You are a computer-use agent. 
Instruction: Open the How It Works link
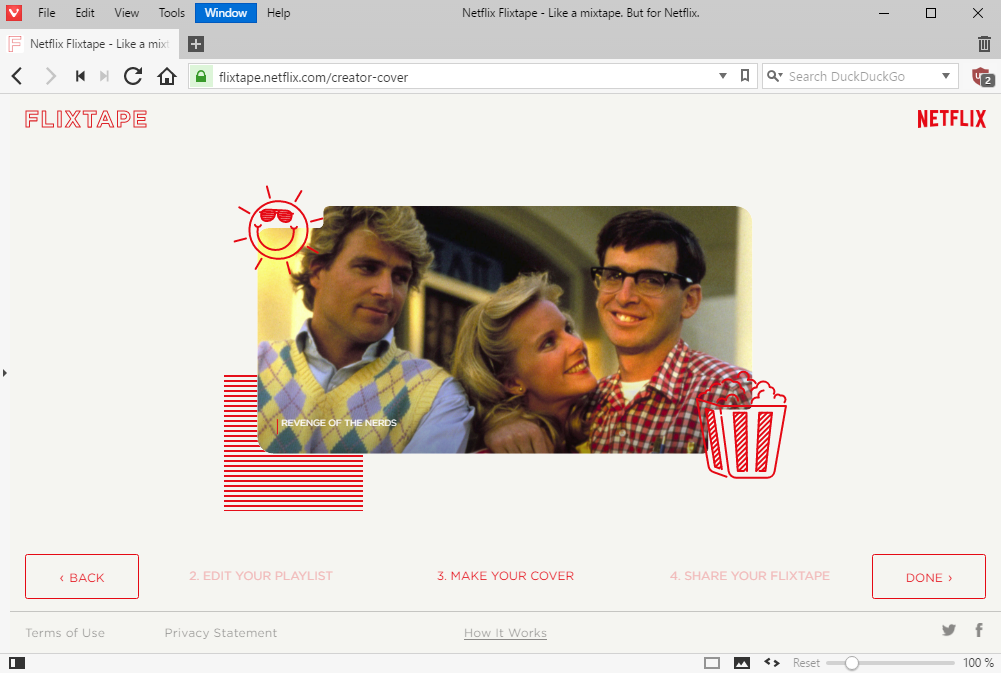tap(505, 633)
